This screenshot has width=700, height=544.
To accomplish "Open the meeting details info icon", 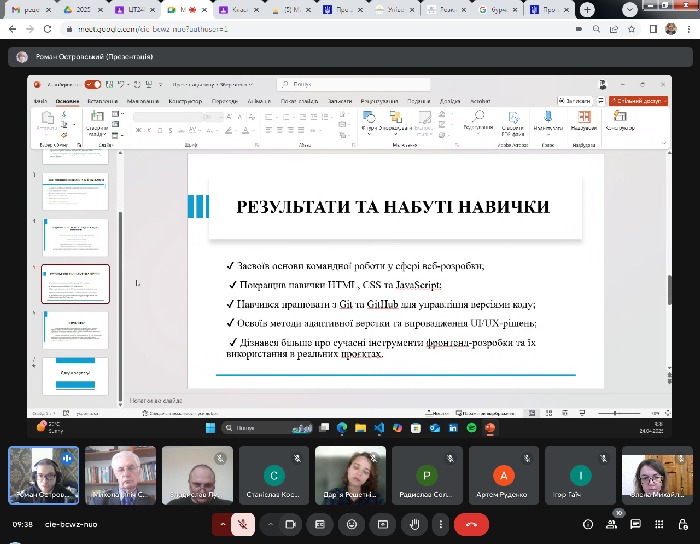I will point(586,523).
